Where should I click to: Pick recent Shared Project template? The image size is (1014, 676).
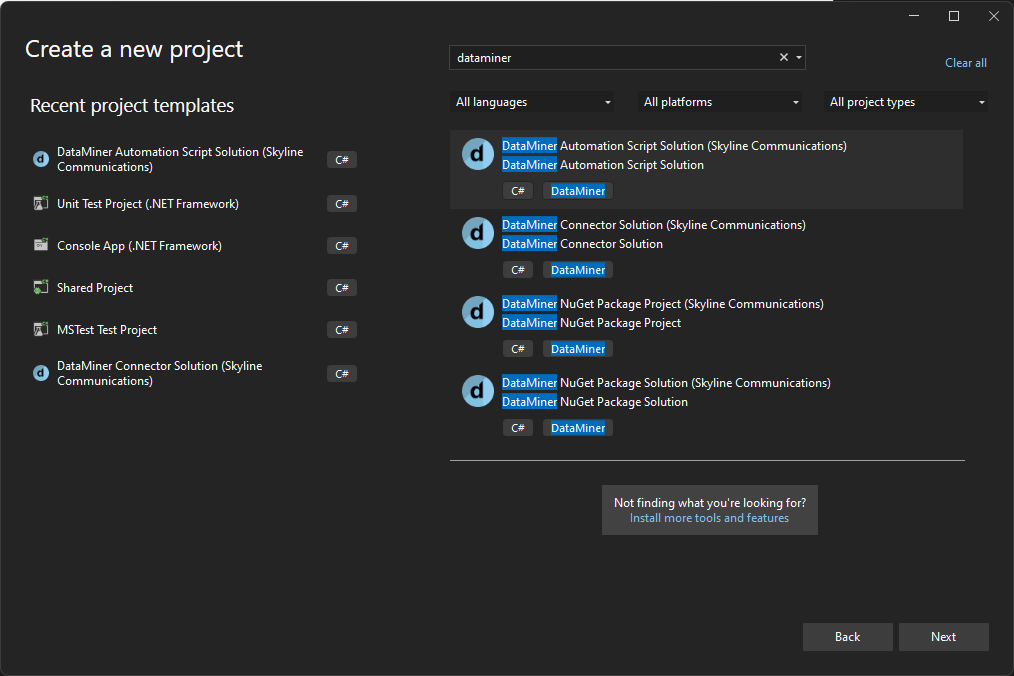[95, 288]
